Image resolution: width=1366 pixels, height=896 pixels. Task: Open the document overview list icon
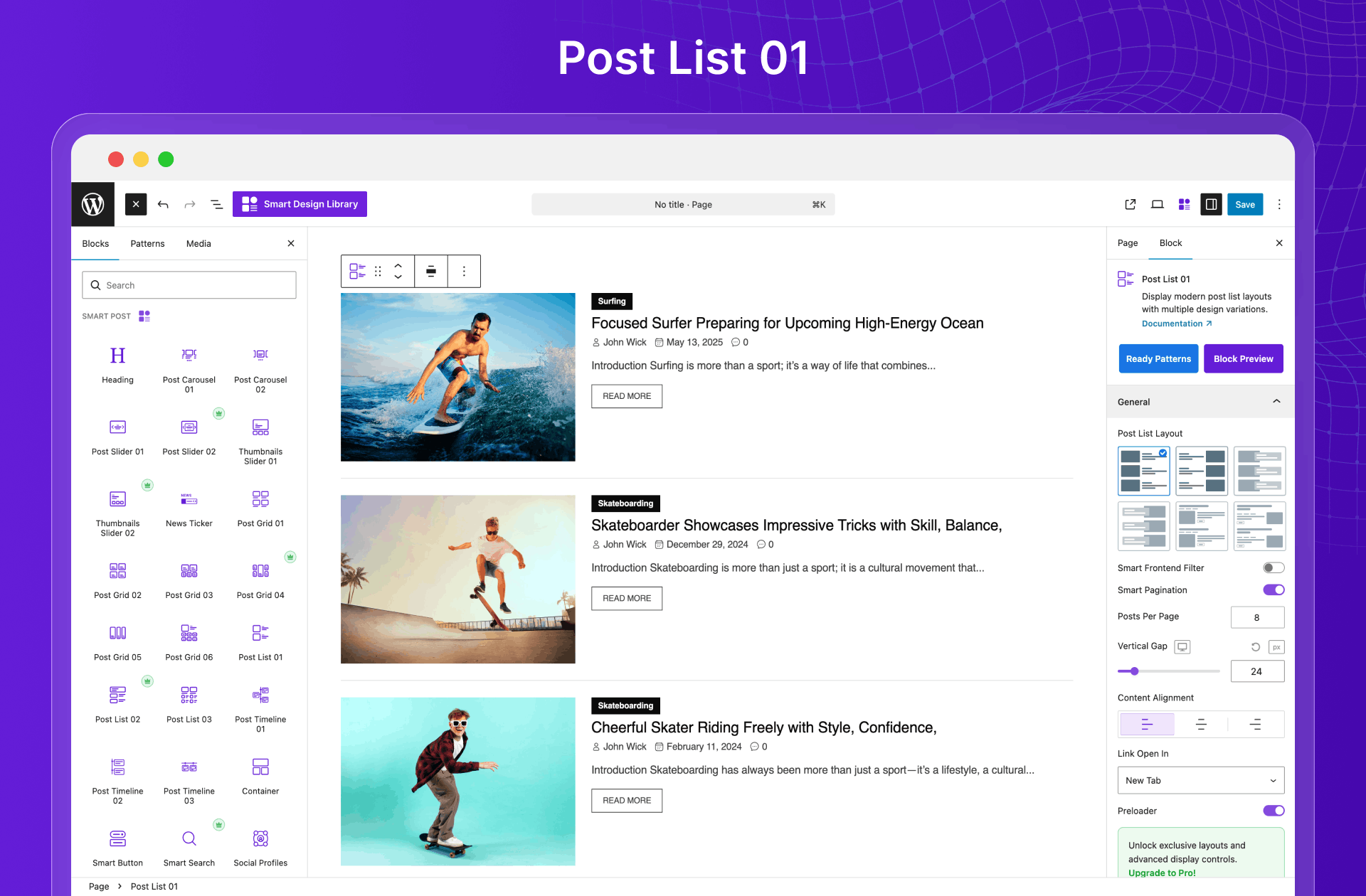(x=217, y=205)
